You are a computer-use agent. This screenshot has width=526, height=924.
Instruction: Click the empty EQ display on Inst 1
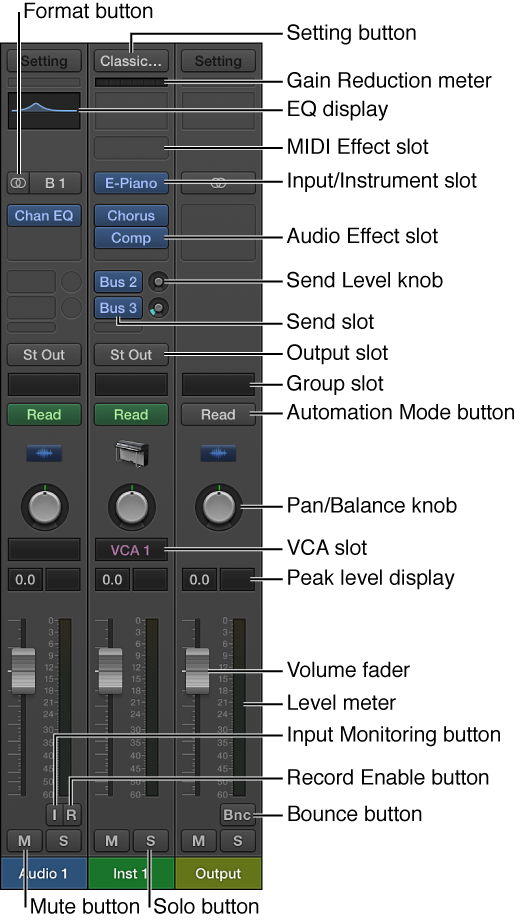(131, 110)
